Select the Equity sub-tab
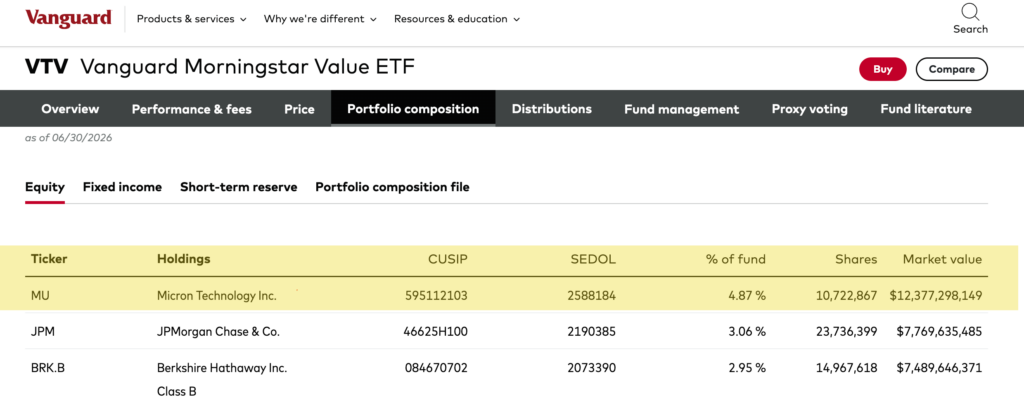This screenshot has width=1024, height=408. click(45, 187)
